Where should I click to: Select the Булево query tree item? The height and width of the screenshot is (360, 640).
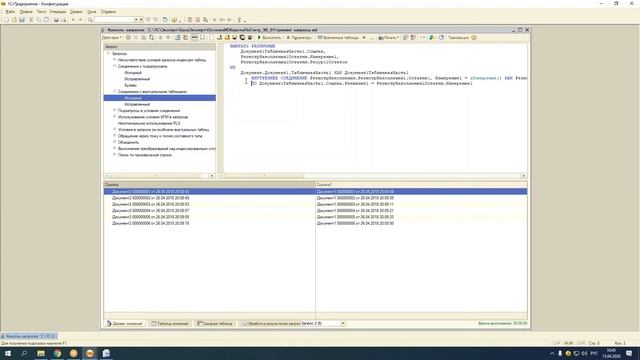tap(130, 85)
